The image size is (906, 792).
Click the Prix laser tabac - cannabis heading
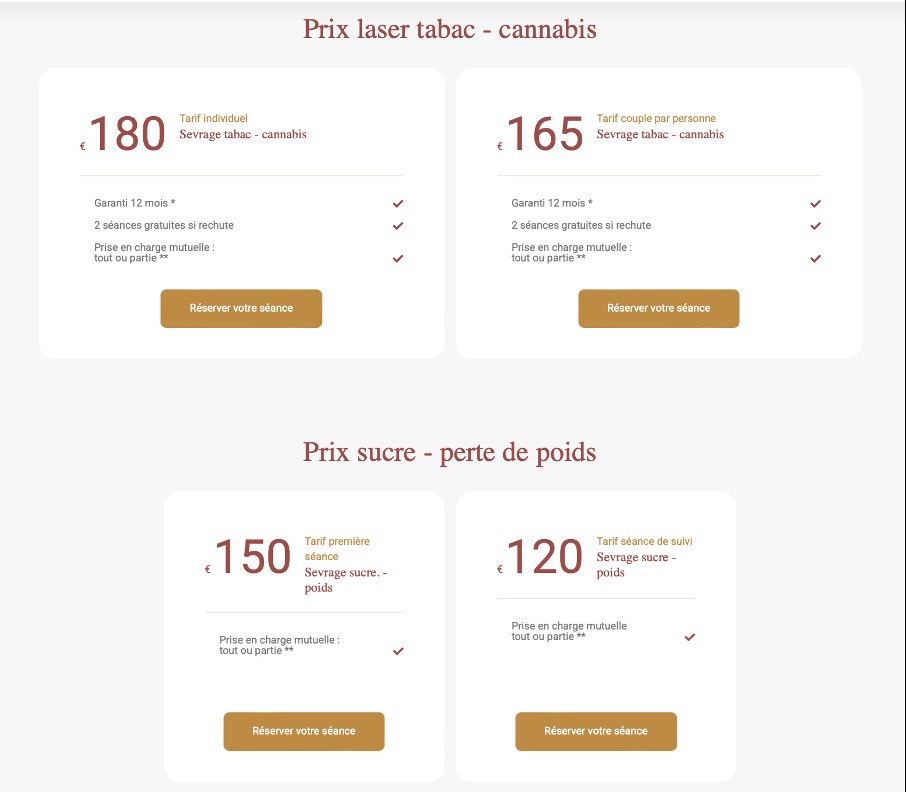click(x=450, y=30)
